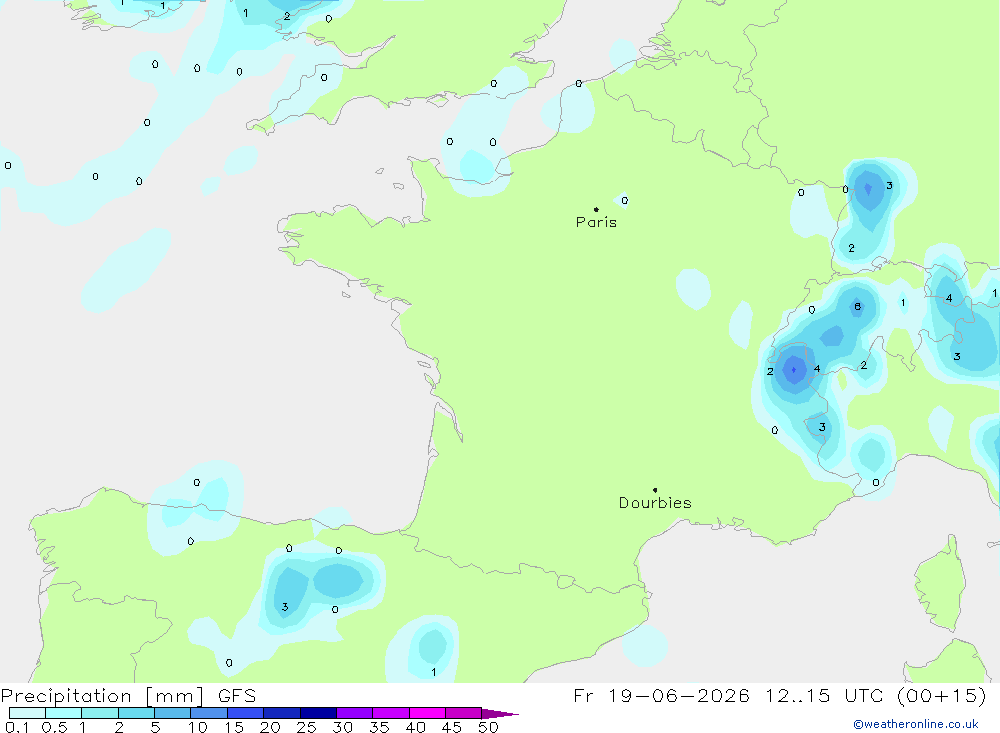Screen dimensions: 1000x733
Task: Click the "3" precipitation value over northern Spain
Action: tap(285, 607)
